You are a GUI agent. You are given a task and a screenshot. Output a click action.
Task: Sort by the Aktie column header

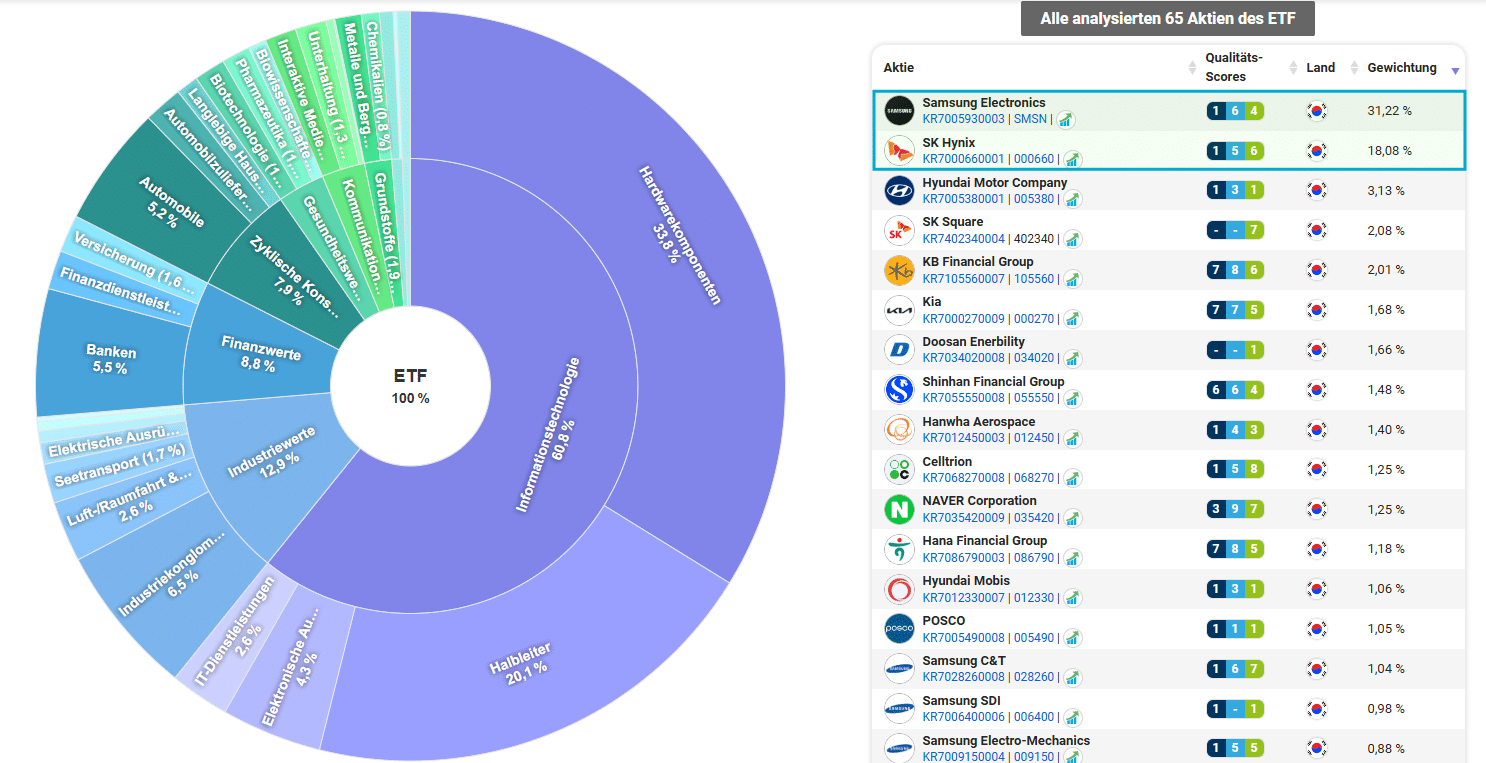point(899,68)
